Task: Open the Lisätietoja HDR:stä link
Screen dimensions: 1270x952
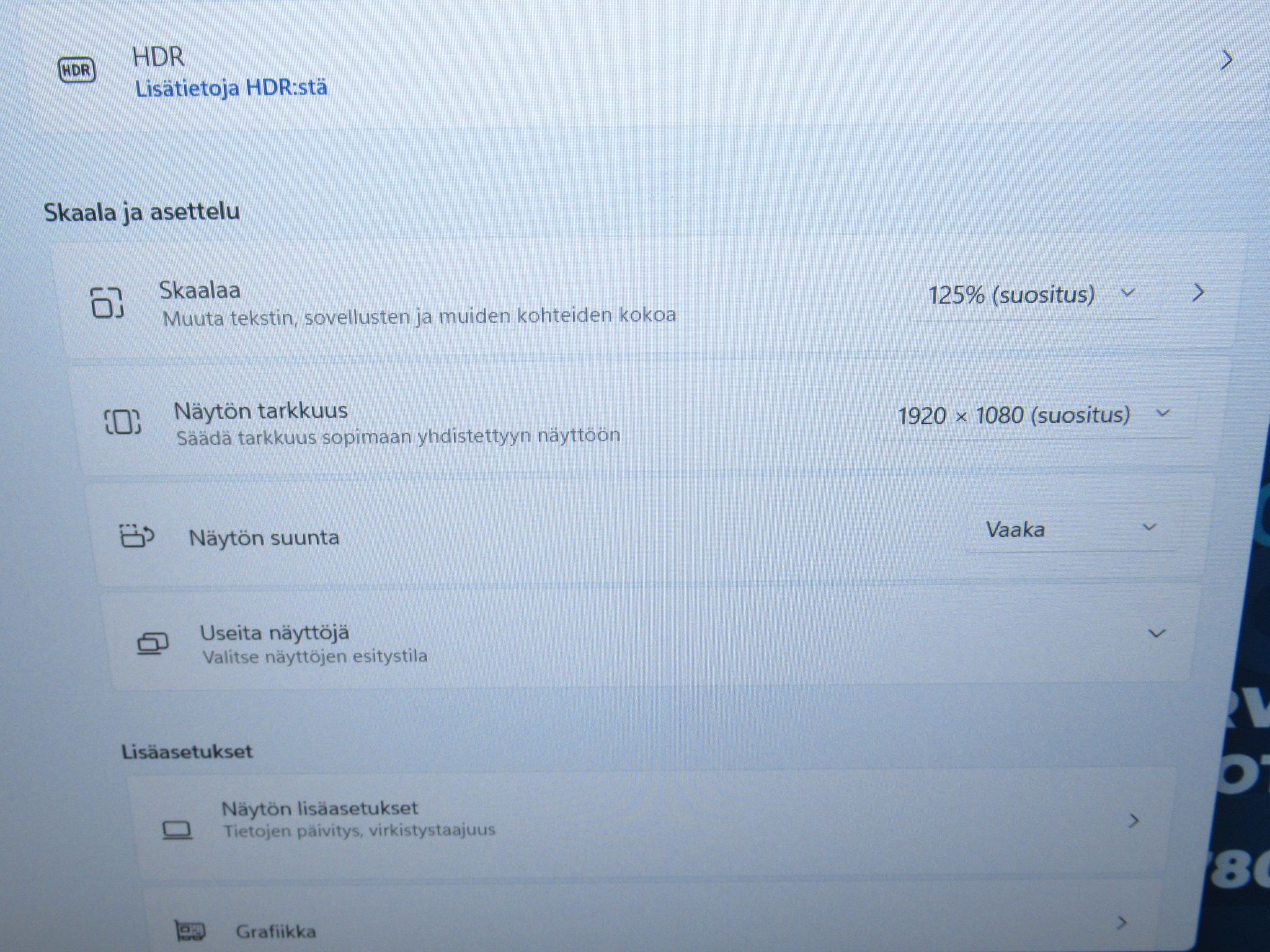Action: pyautogui.click(x=231, y=88)
